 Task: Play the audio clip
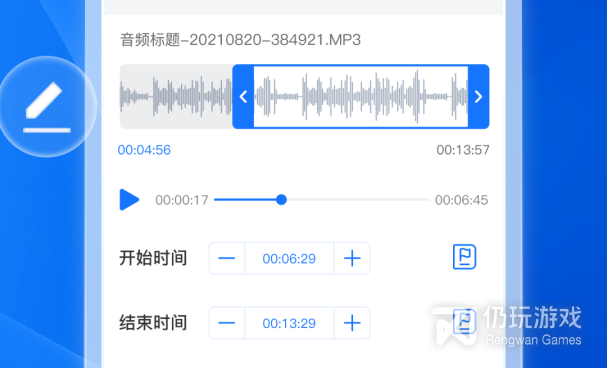(x=129, y=200)
